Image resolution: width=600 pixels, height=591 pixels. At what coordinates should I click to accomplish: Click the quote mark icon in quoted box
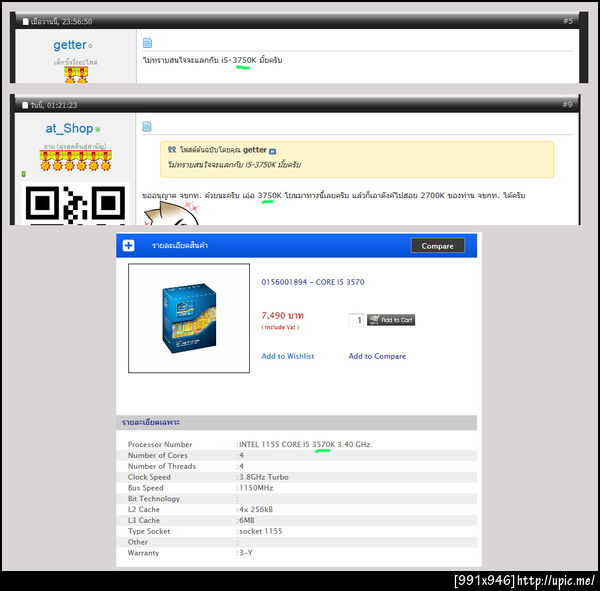(x=172, y=150)
